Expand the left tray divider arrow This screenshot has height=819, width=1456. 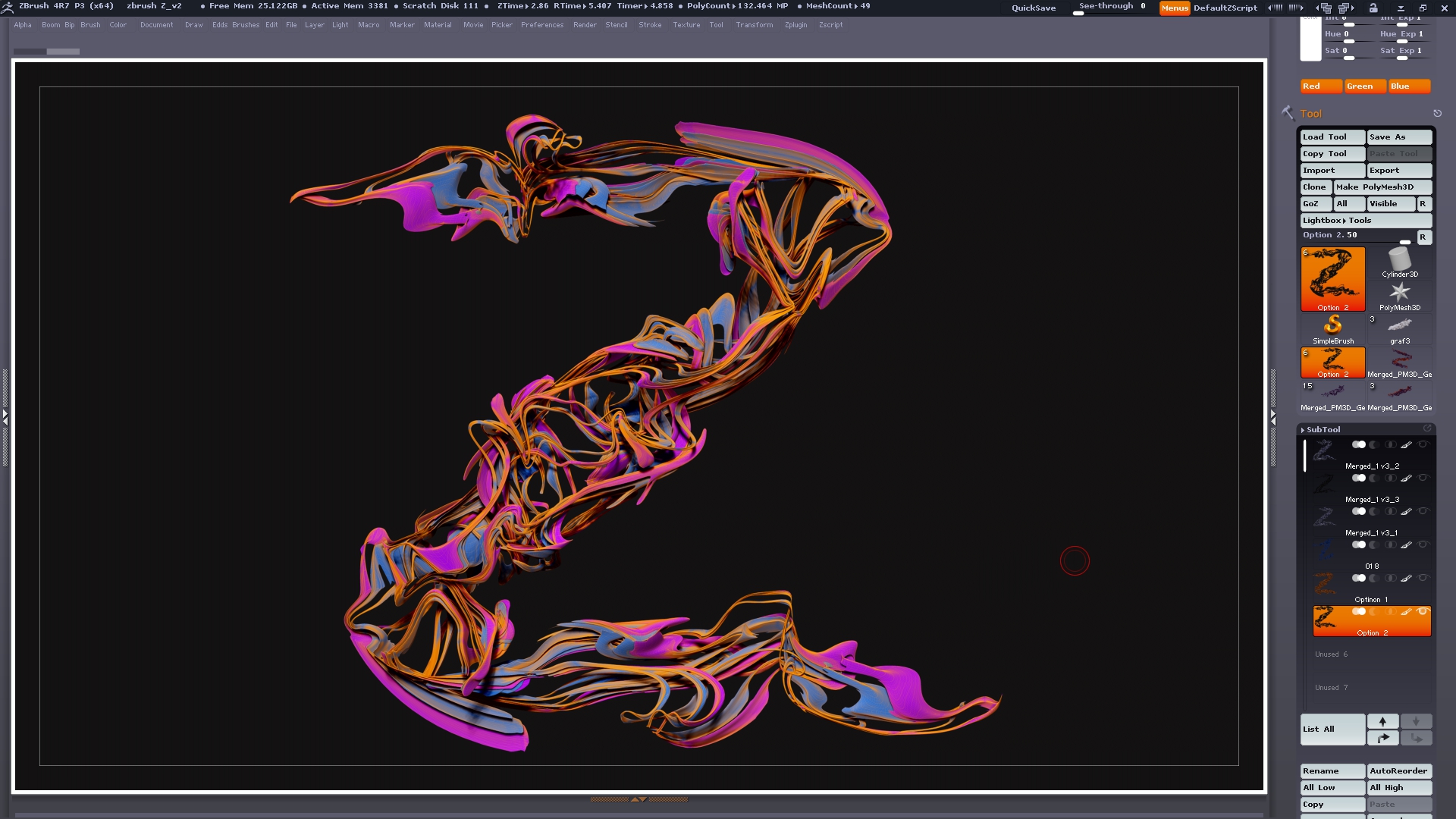[x=5, y=416]
